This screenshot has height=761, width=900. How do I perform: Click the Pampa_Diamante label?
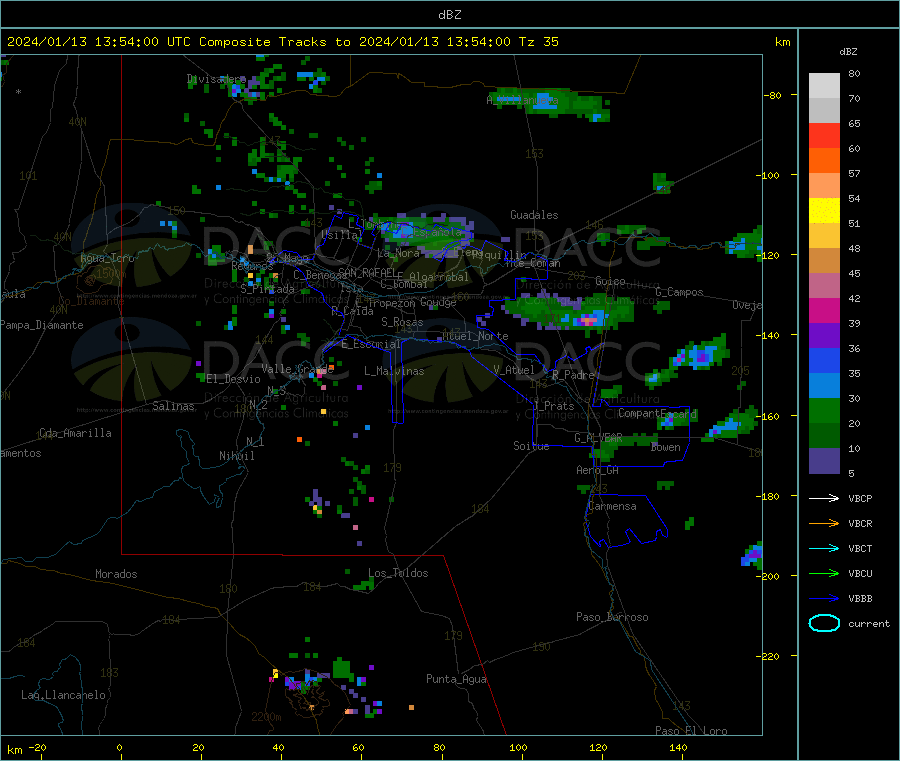point(42,325)
